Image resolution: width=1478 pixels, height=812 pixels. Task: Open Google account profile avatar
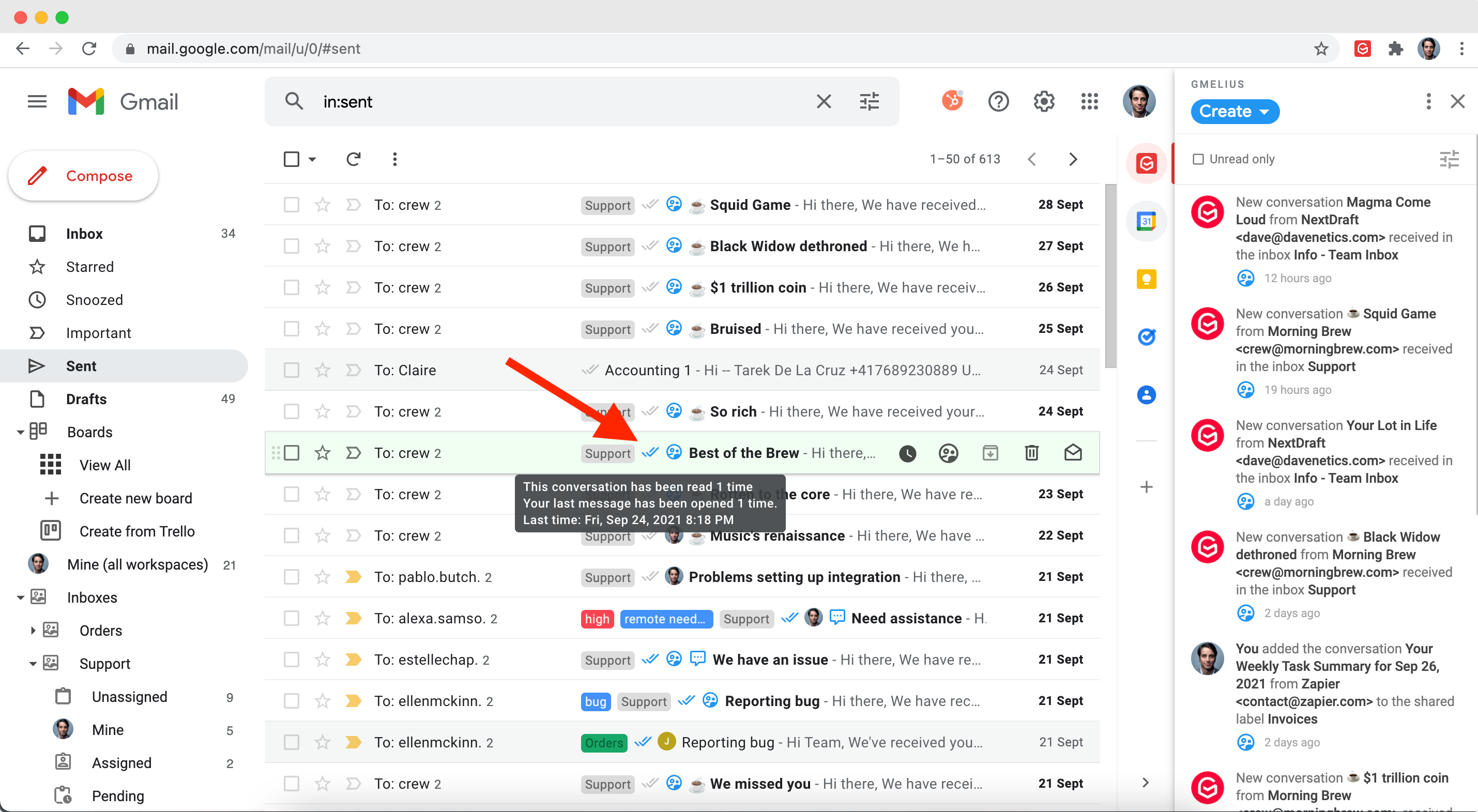[x=1139, y=102]
